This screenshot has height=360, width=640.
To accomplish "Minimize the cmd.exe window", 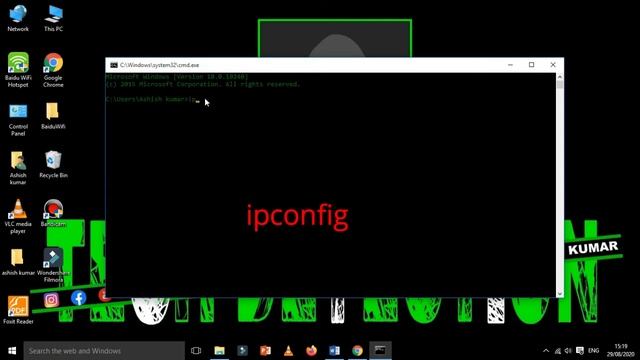I will click(x=510, y=65).
